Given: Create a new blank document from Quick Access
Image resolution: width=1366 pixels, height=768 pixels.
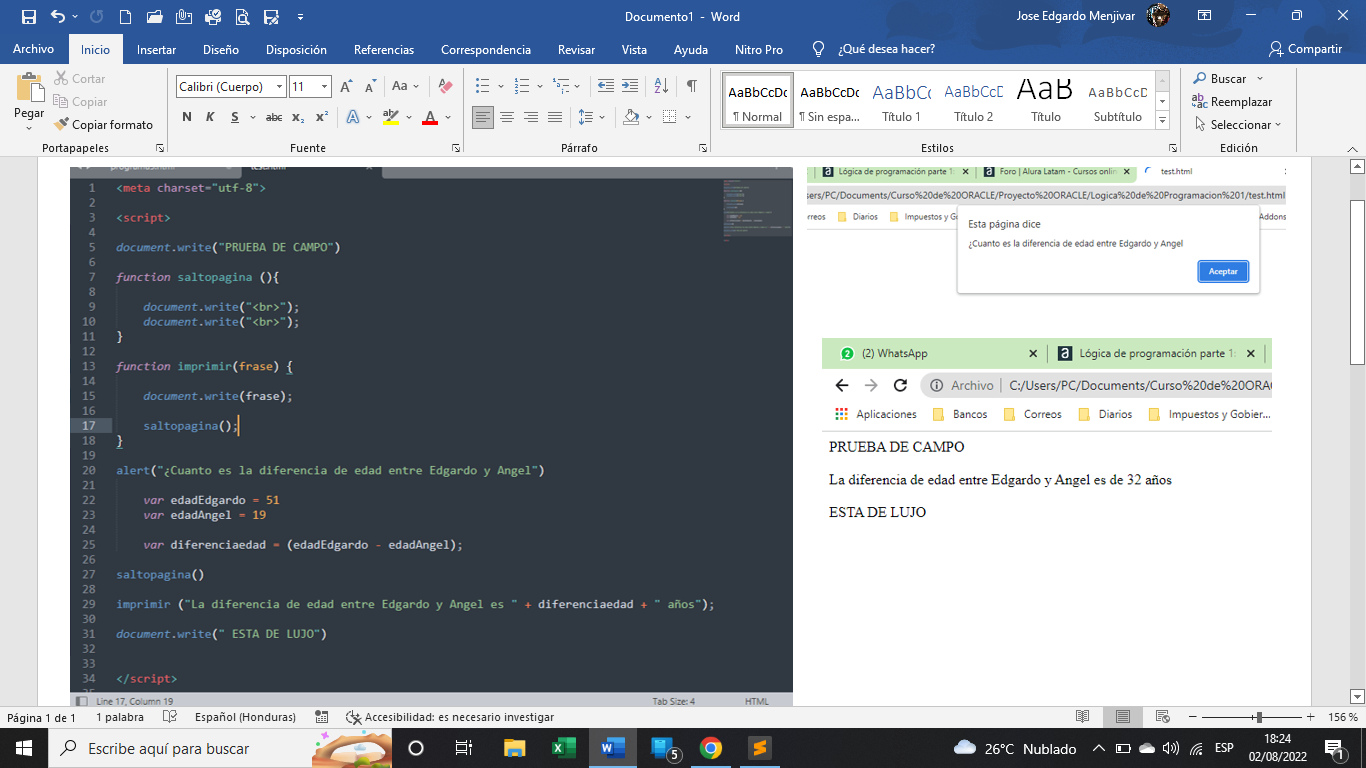Looking at the screenshot, I should click(125, 16).
